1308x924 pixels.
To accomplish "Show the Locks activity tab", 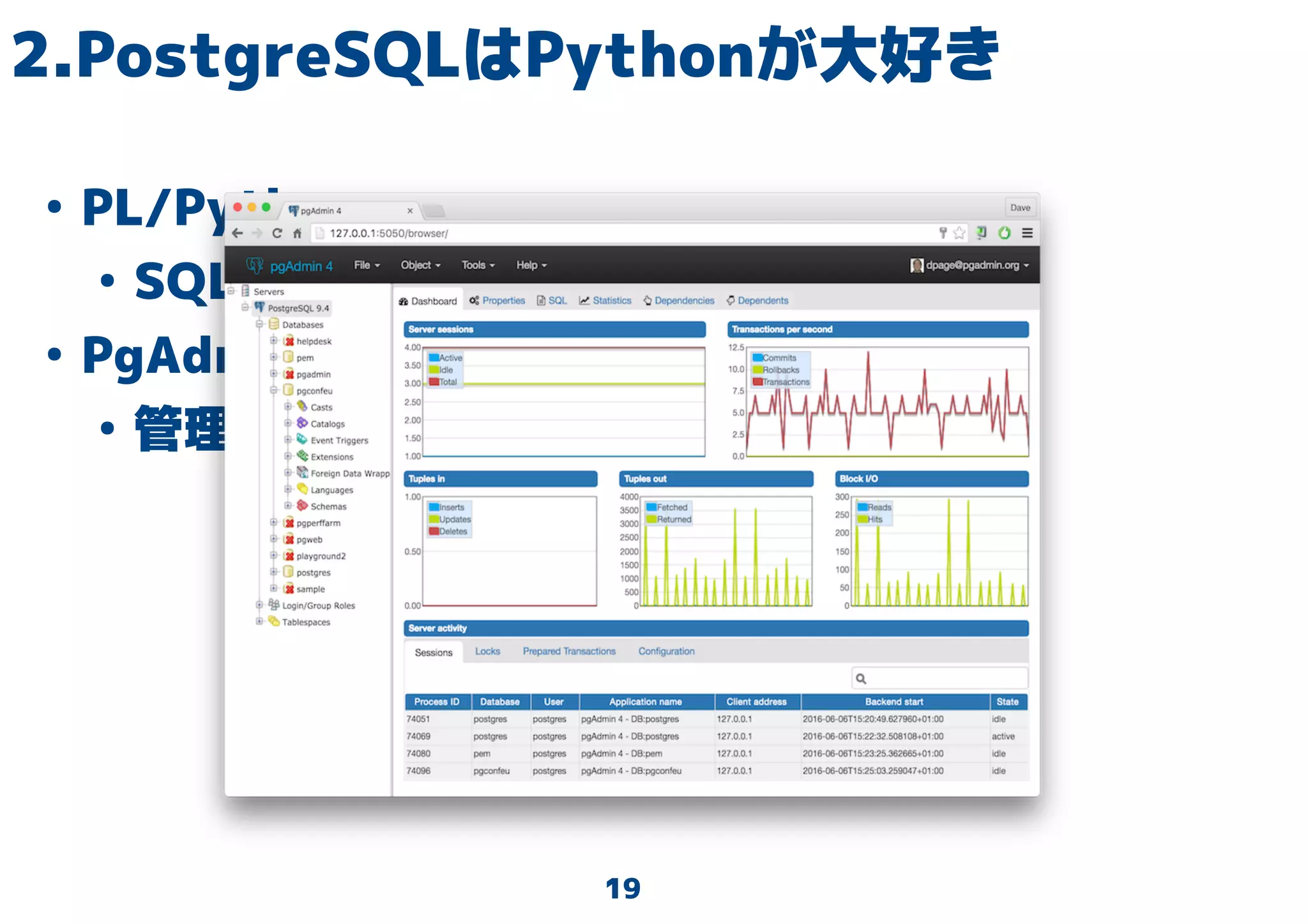I will pos(487,651).
